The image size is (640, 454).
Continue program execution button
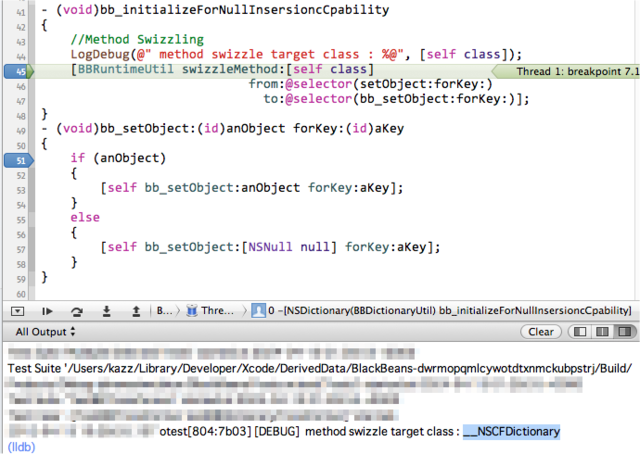pos(47,311)
